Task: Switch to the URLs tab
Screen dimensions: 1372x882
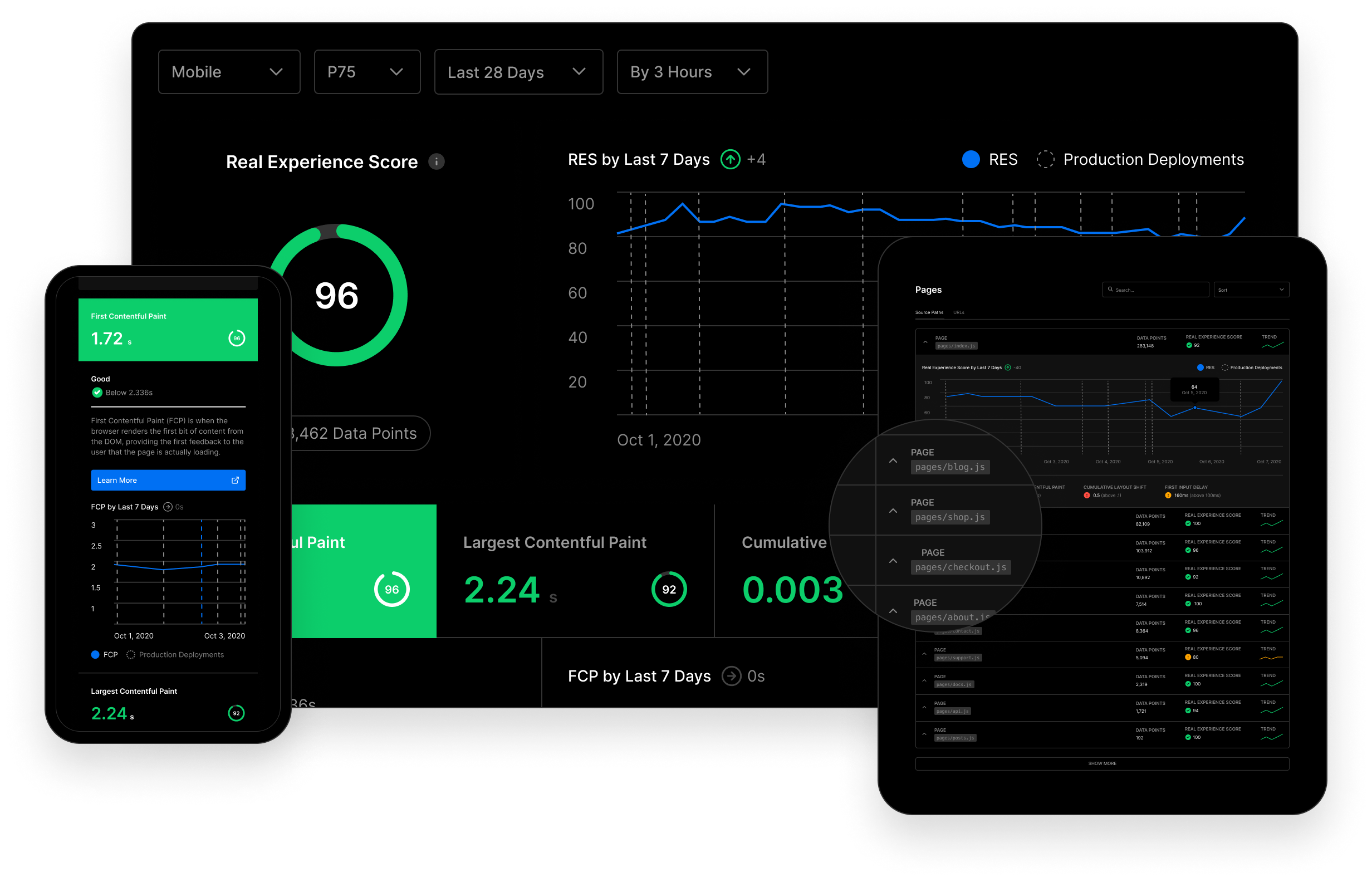Action: point(959,313)
